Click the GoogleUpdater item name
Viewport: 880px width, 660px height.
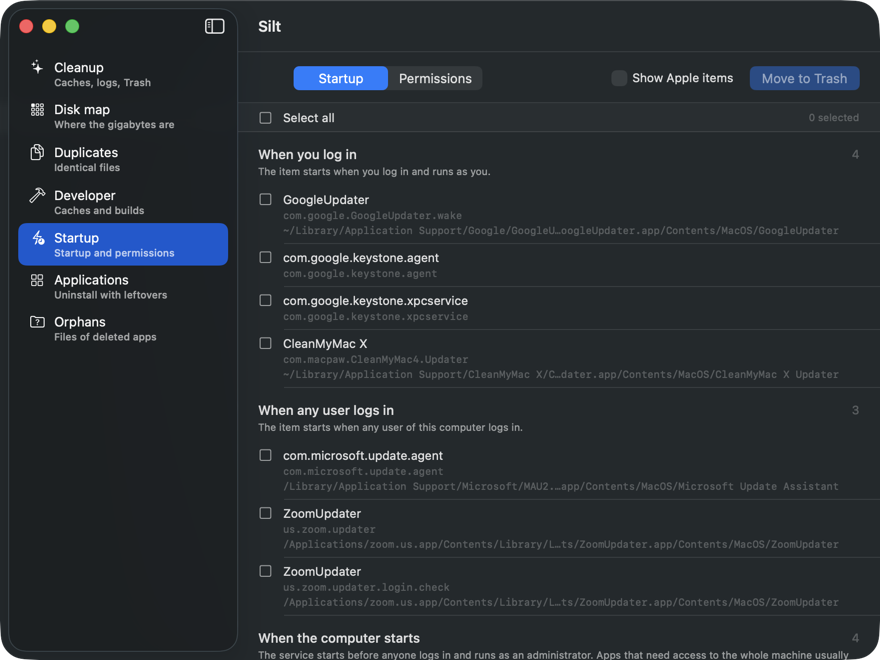coord(326,200)
